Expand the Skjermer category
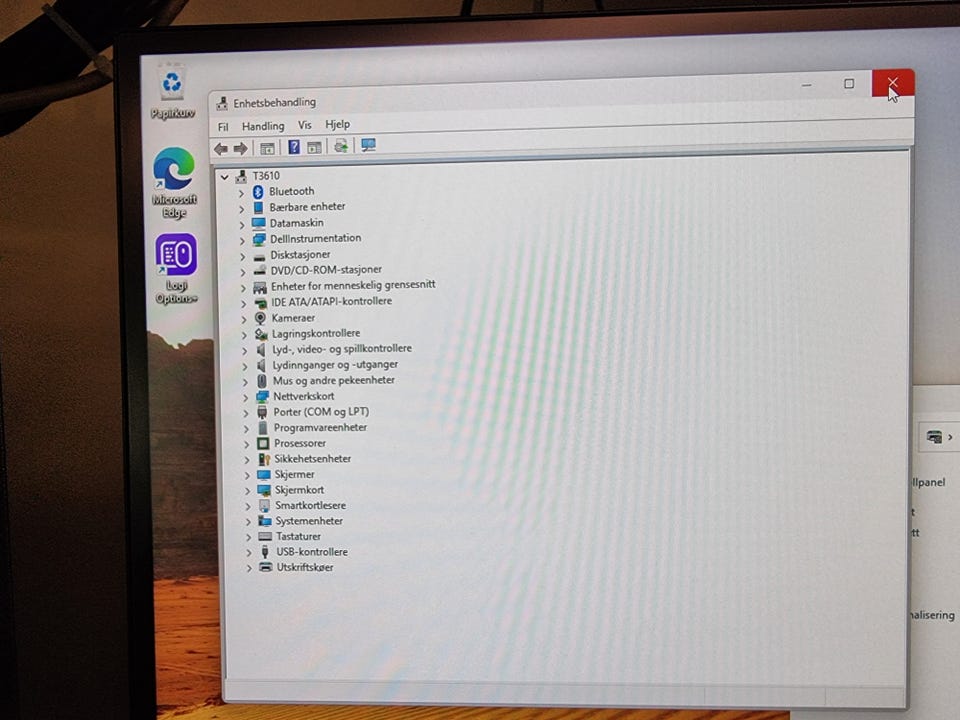Viewport: 960px width, 720px height. [247, 475]
